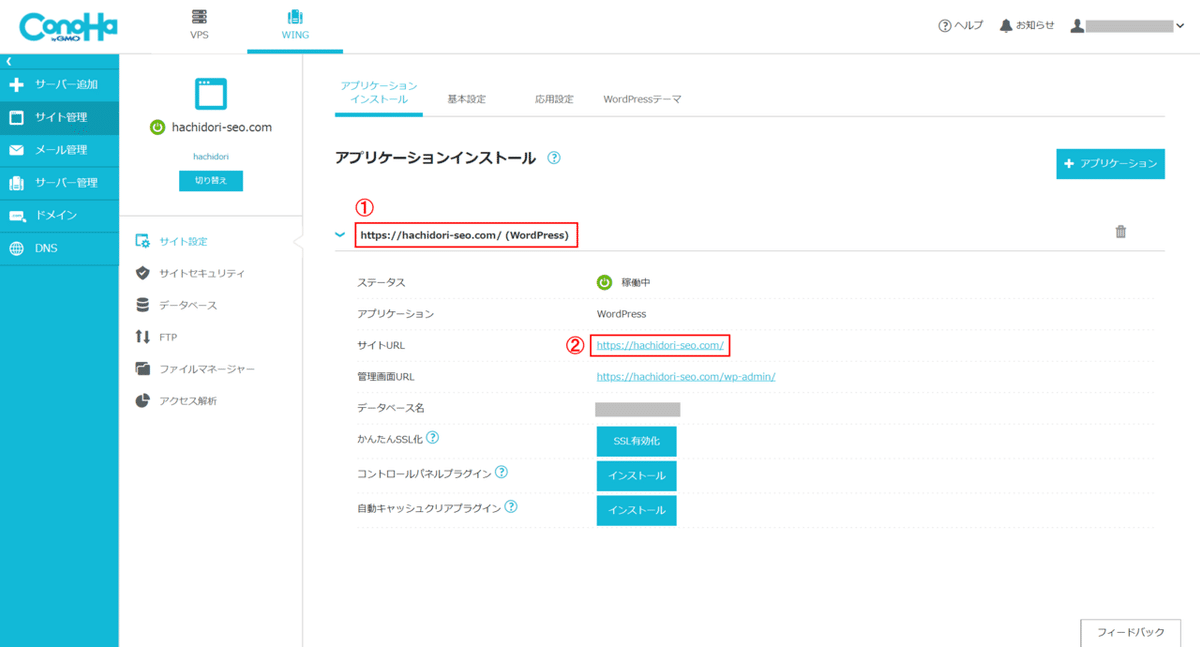Switch to the アプリケーションインストール tab
Viewport: 1200px width, 647px height.
point(379,93)
